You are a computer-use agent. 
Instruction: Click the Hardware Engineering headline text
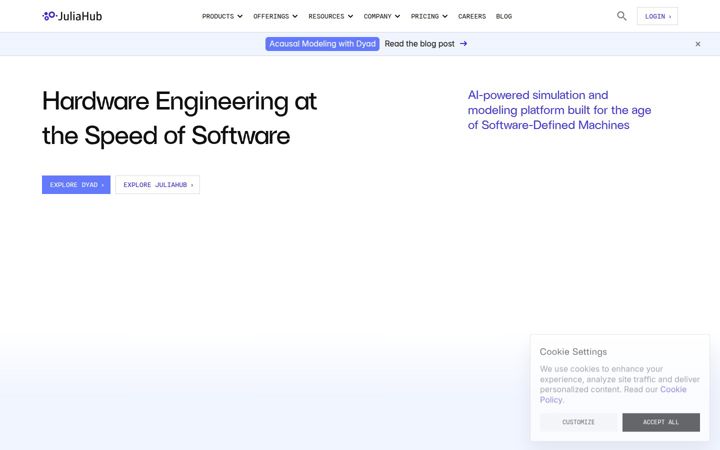[x=180, y=118]
